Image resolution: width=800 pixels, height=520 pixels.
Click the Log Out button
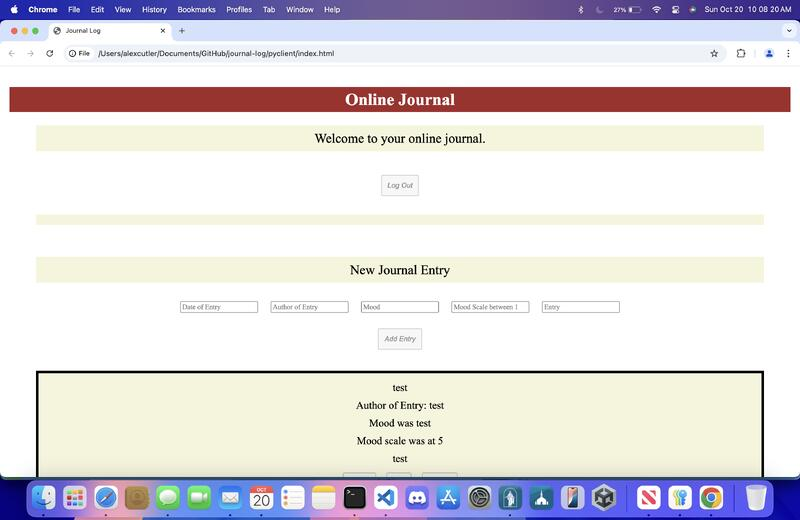pyautogui.click(x=400, y=185)
